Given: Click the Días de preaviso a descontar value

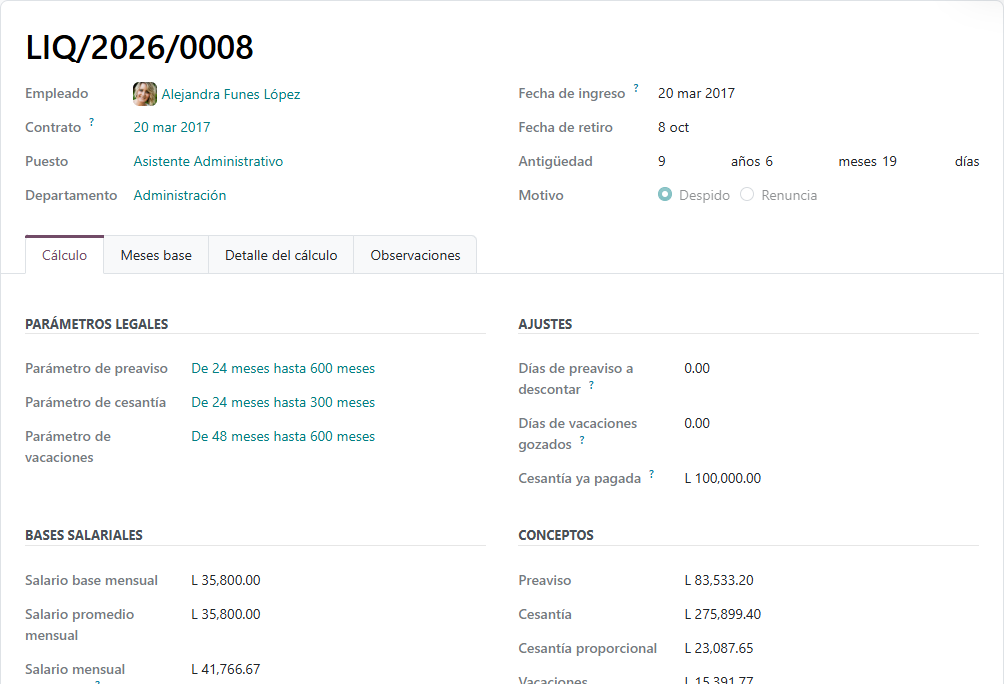Looking at the screenshot, I should point(697,368).
